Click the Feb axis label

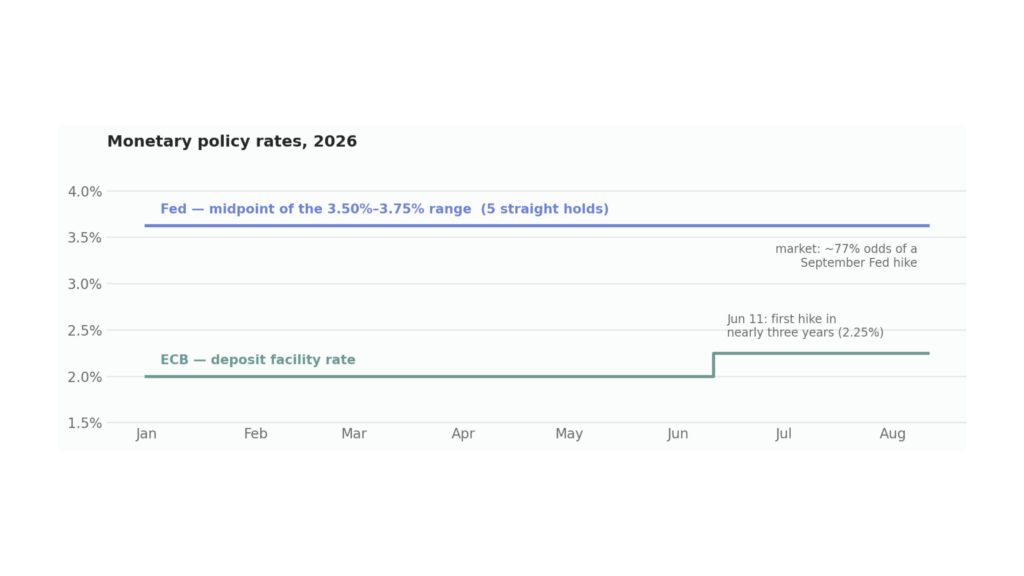(255, 434)
